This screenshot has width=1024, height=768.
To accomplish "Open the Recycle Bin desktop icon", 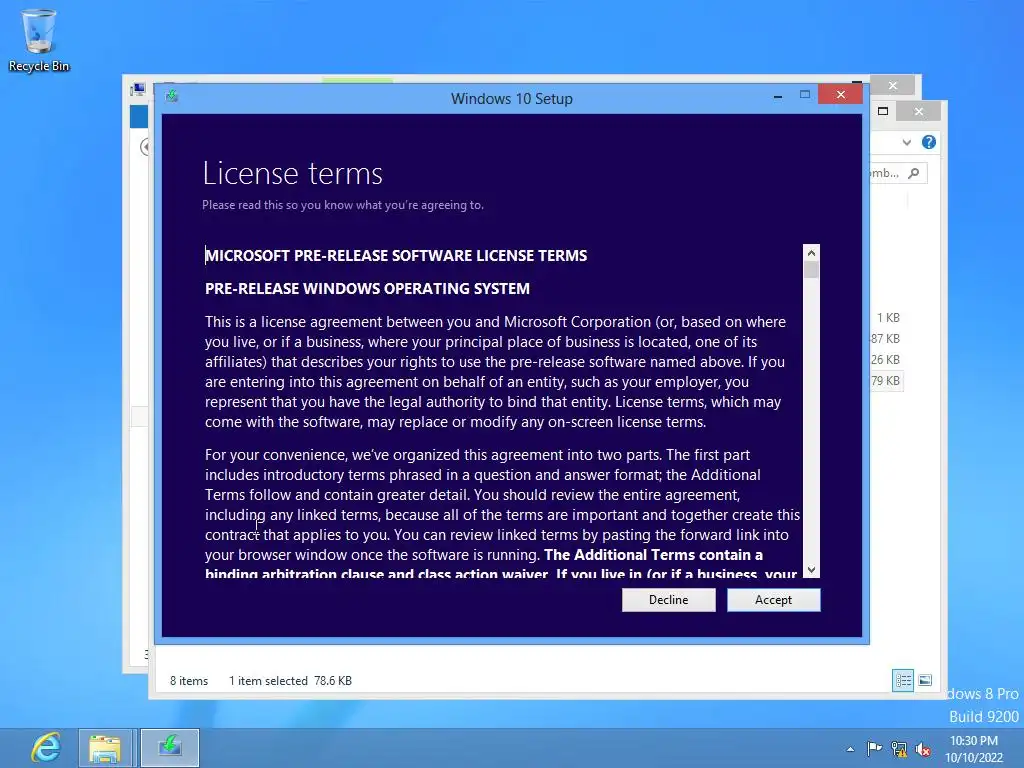I will [x=39, y=40].
